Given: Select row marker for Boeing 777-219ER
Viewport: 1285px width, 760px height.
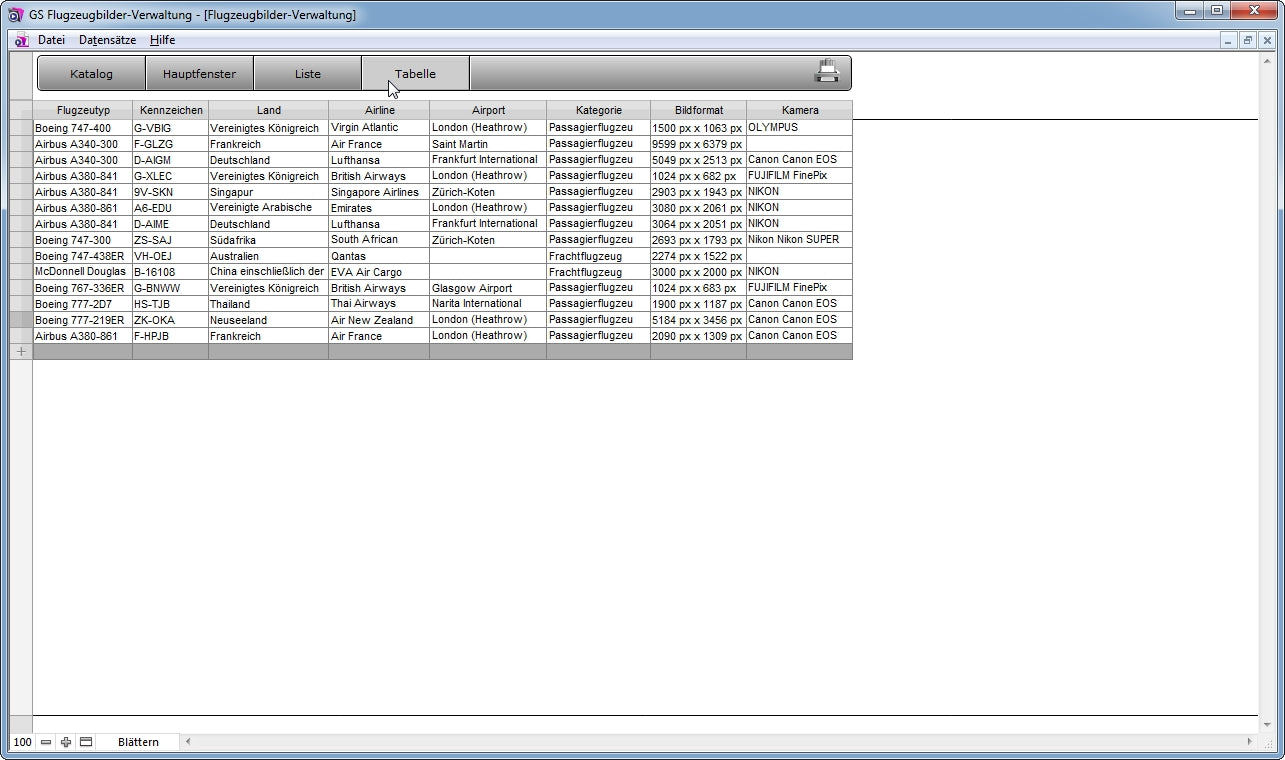Looking at the screenshot, I should 21,320.
